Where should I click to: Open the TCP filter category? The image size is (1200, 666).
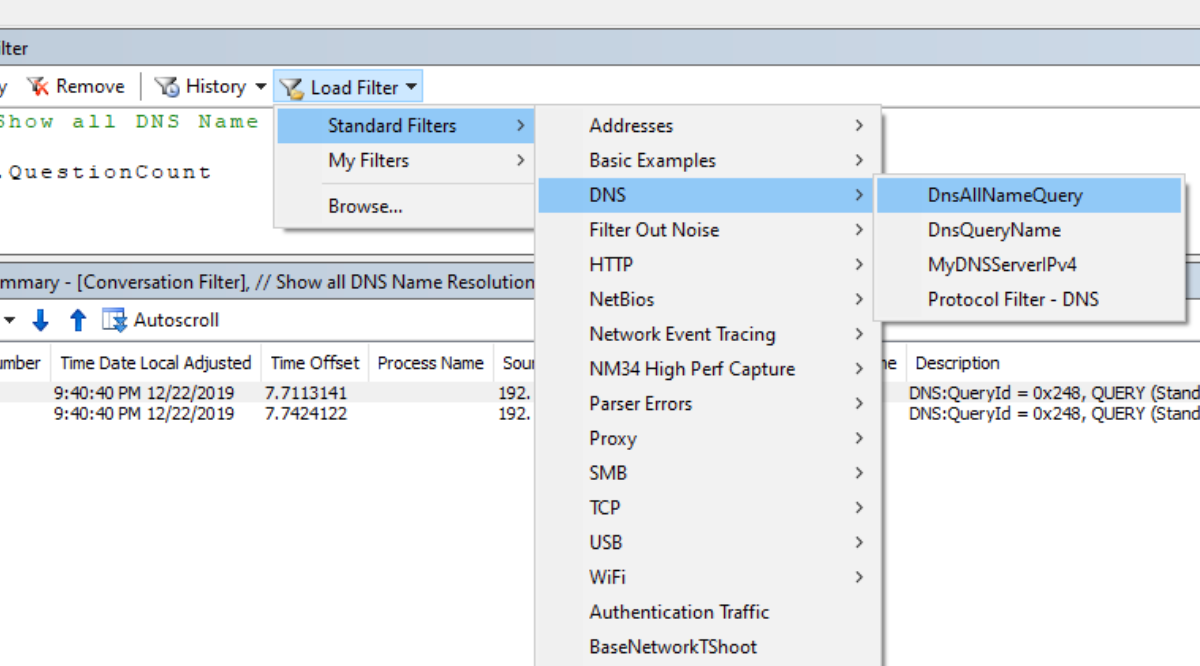[x=708, y=508]
